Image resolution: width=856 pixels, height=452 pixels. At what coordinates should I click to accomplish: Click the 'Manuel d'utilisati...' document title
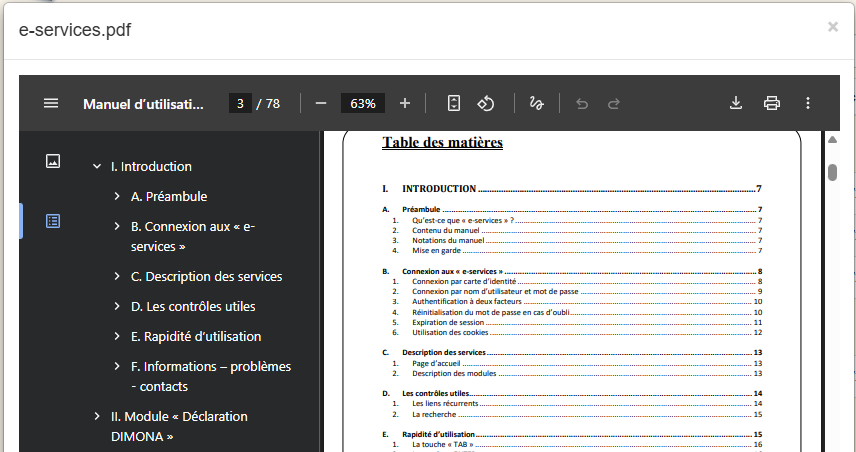tap(143, 104)
